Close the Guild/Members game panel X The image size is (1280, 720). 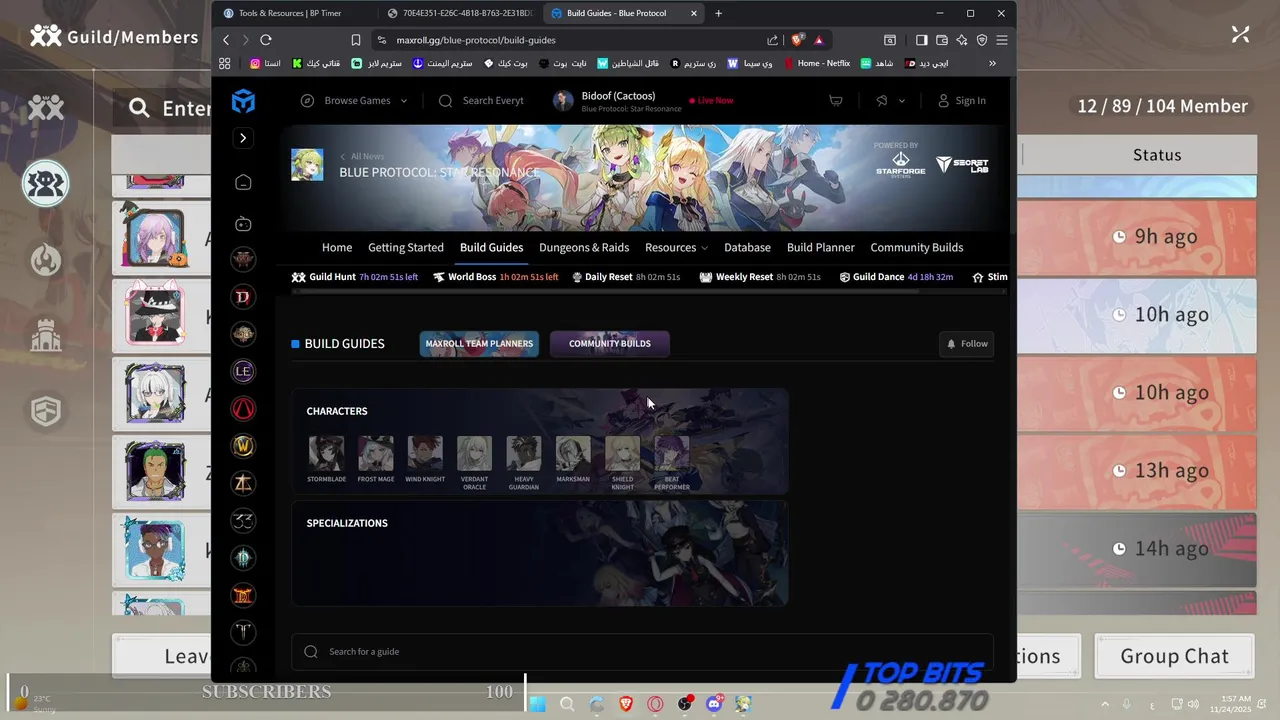[1241, 35]
